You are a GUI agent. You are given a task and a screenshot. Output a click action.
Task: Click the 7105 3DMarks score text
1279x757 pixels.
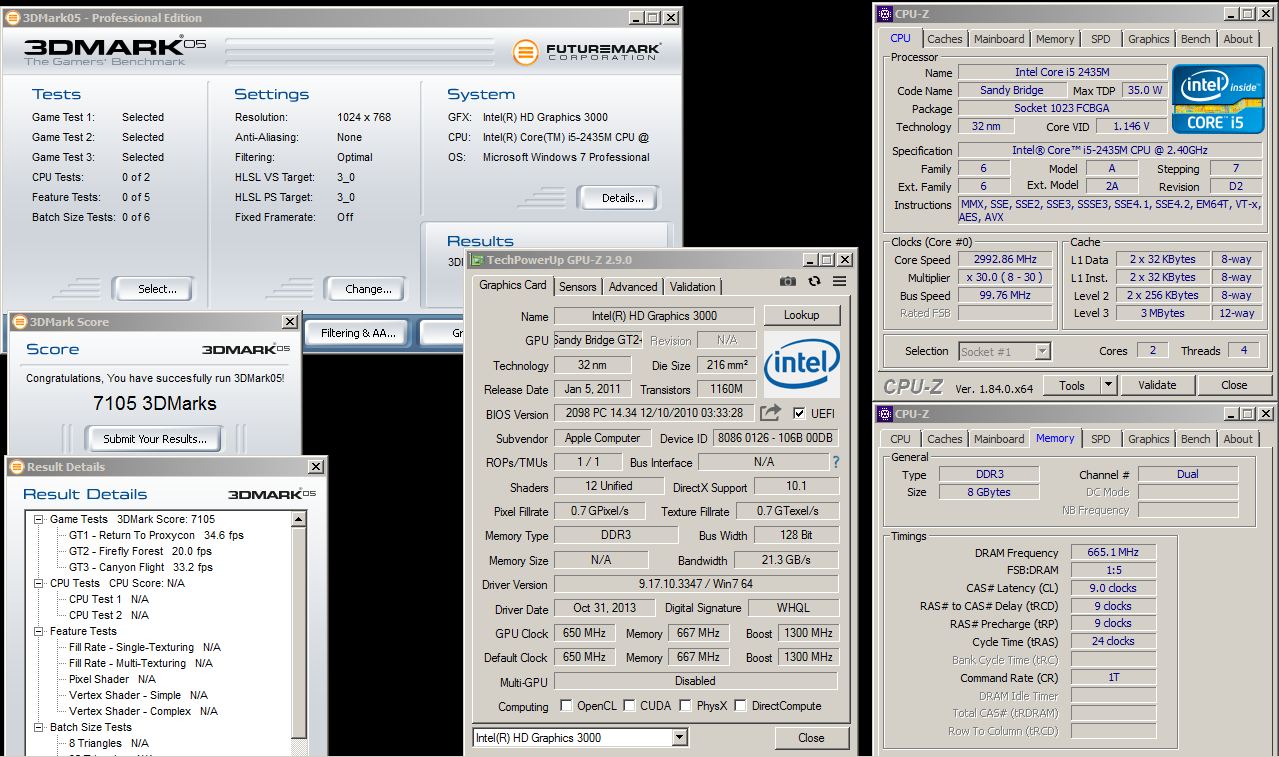pos(155,403)
